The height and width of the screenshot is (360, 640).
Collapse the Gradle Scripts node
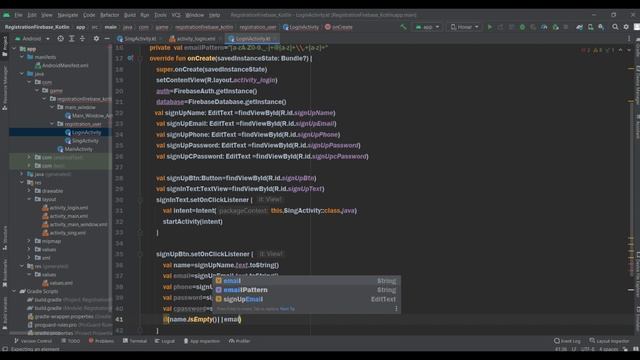coord(14,291)
